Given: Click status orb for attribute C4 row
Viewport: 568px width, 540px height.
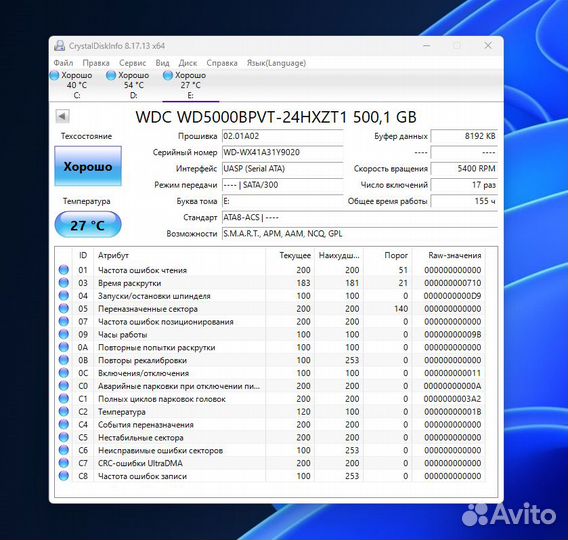Looking at the screenshot, I should [64, 424].
